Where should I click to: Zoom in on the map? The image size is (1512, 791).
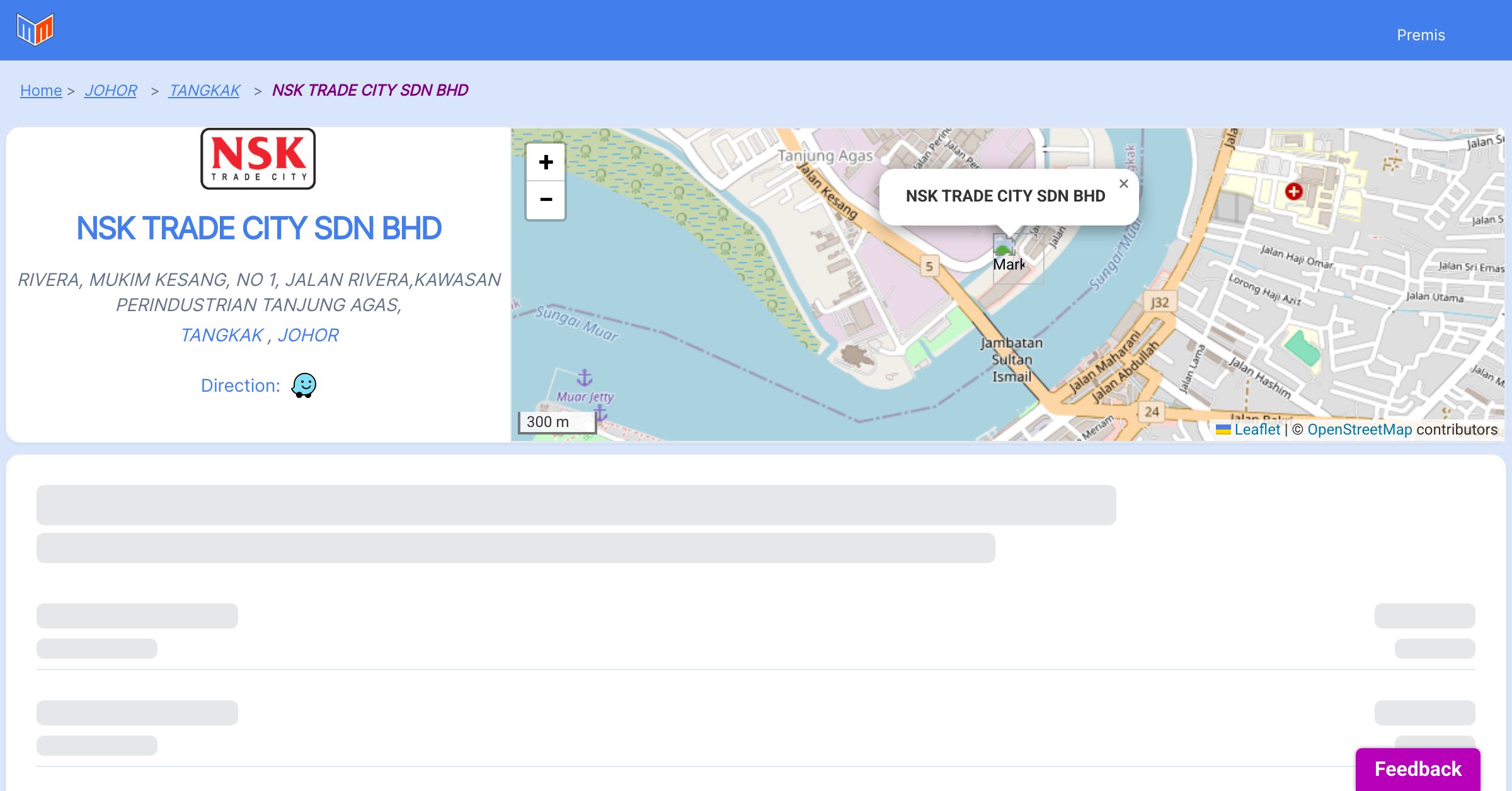pyautogui.click(x=546, y=162)
